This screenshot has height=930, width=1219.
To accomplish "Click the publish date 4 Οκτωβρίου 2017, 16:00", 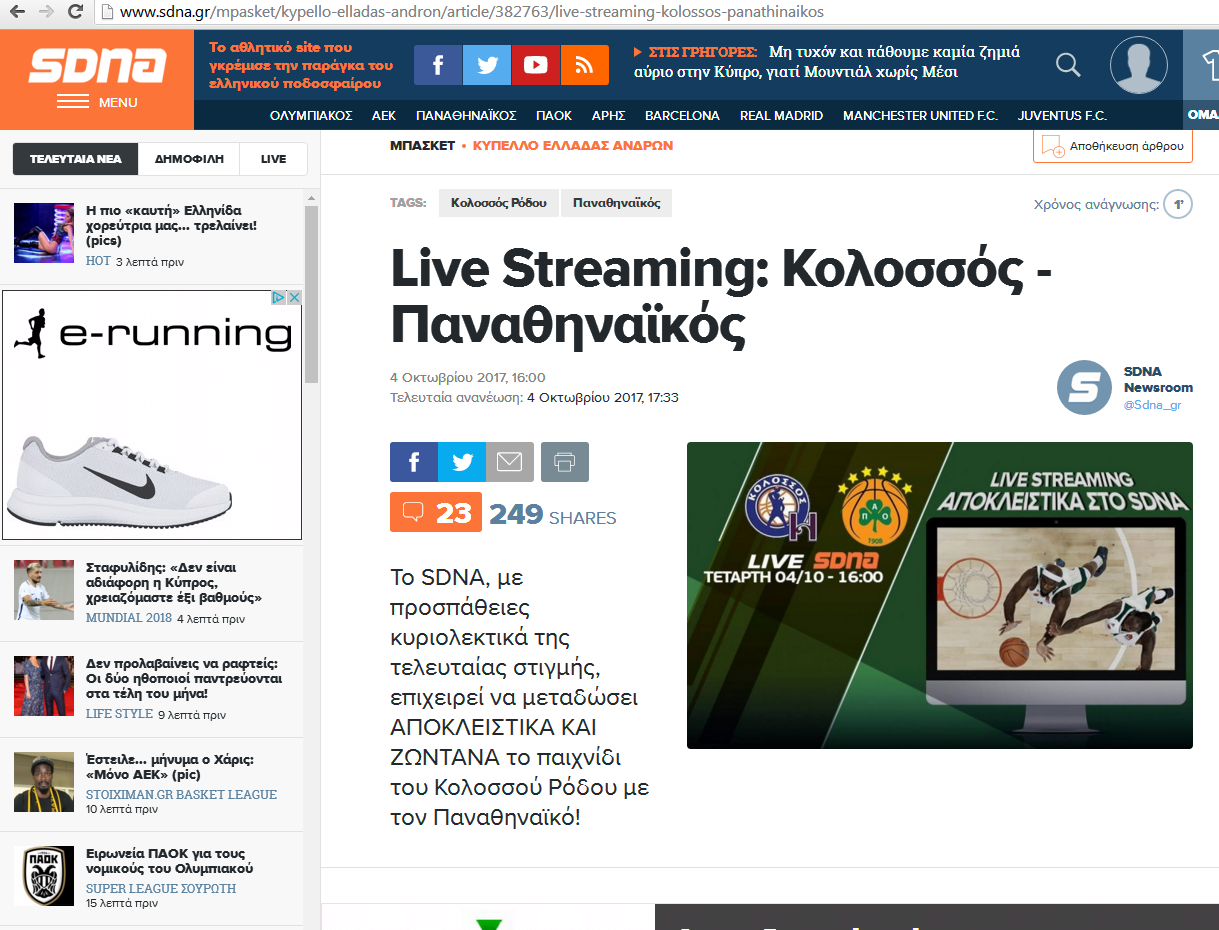I will pyautogui.click(x=468, y=377).
